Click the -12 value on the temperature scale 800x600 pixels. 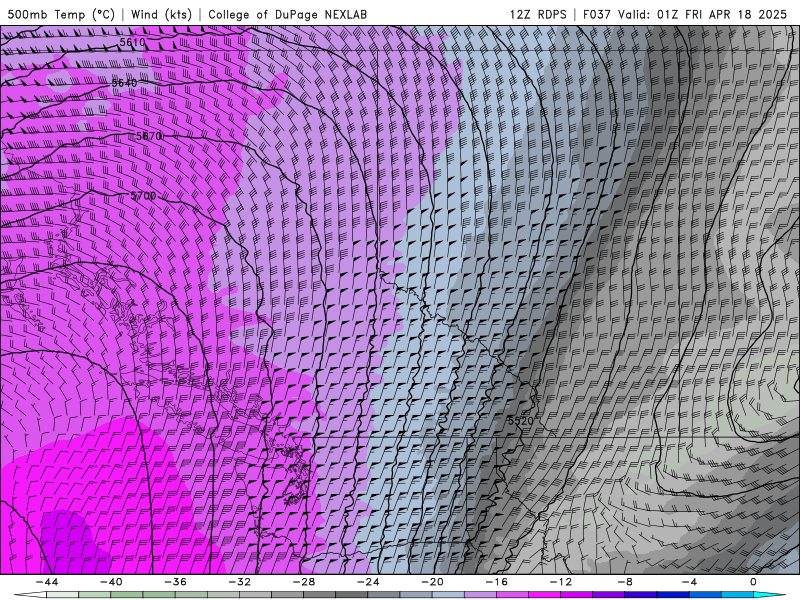point(561,582)
